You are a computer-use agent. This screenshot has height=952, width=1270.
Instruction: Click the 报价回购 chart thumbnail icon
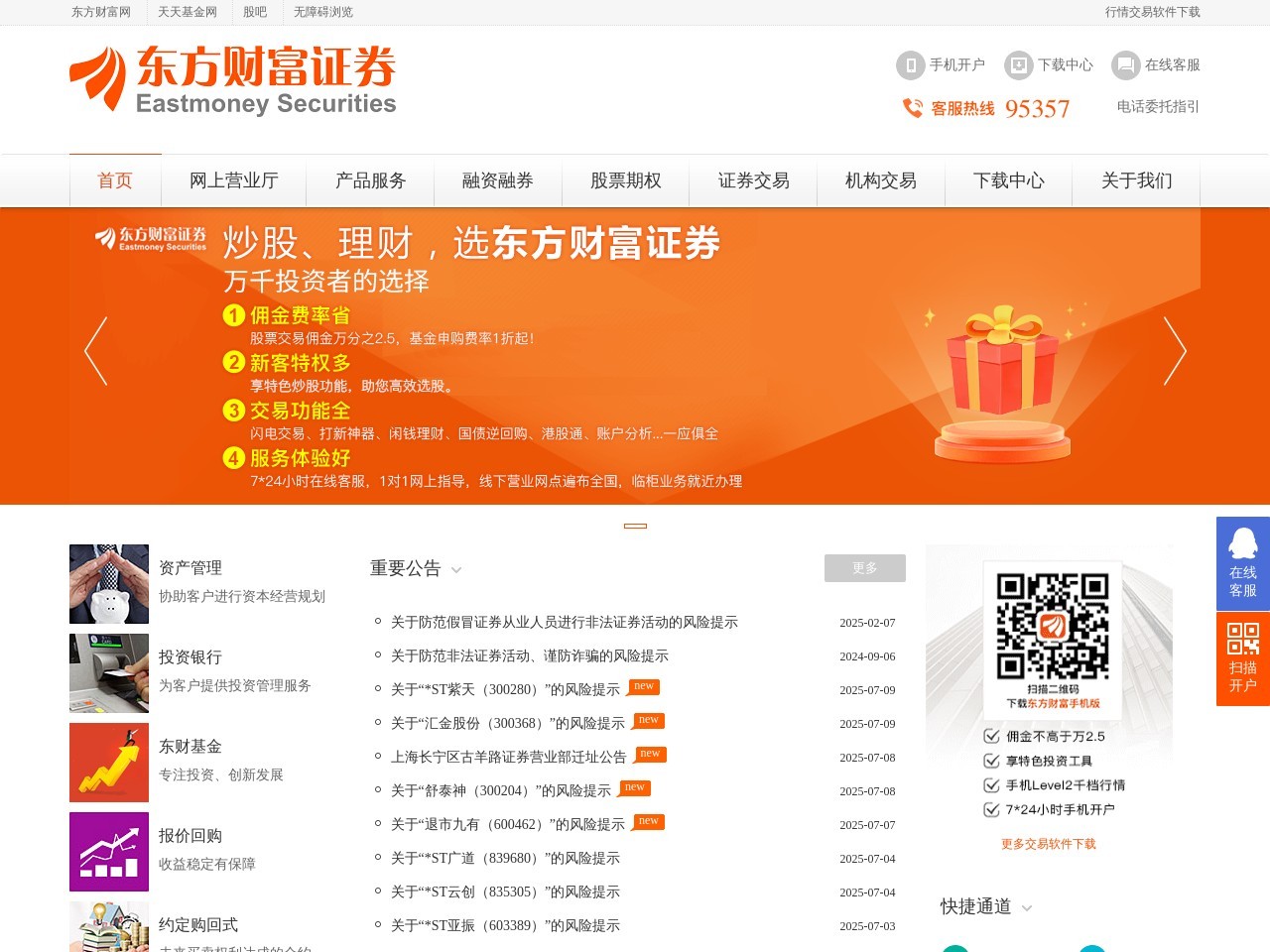click(x=108, y=851)
